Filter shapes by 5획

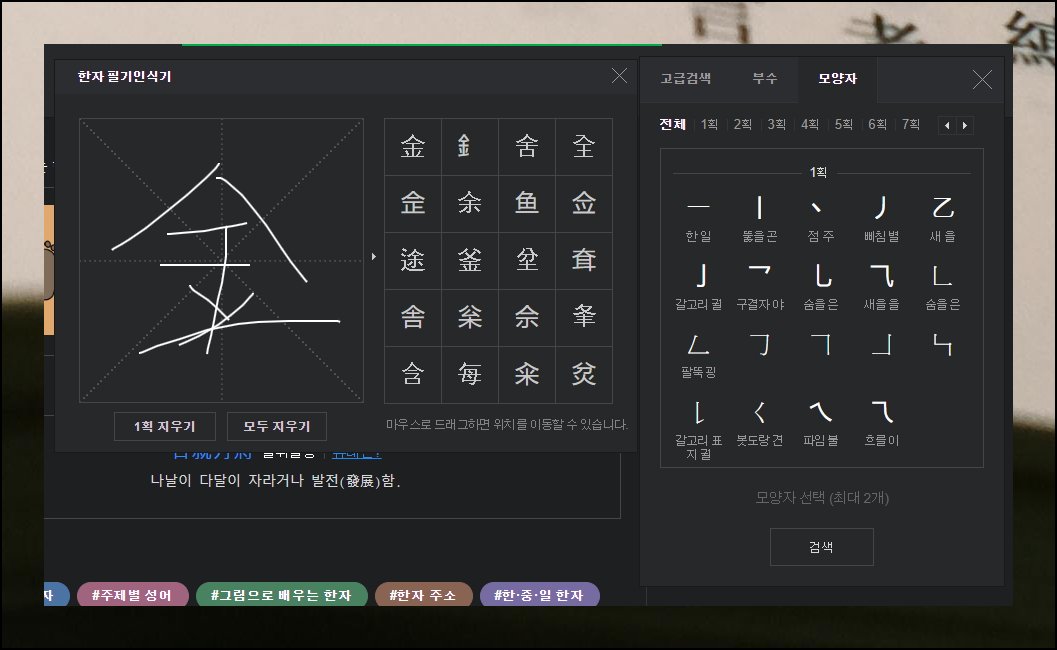coord(844,124)
